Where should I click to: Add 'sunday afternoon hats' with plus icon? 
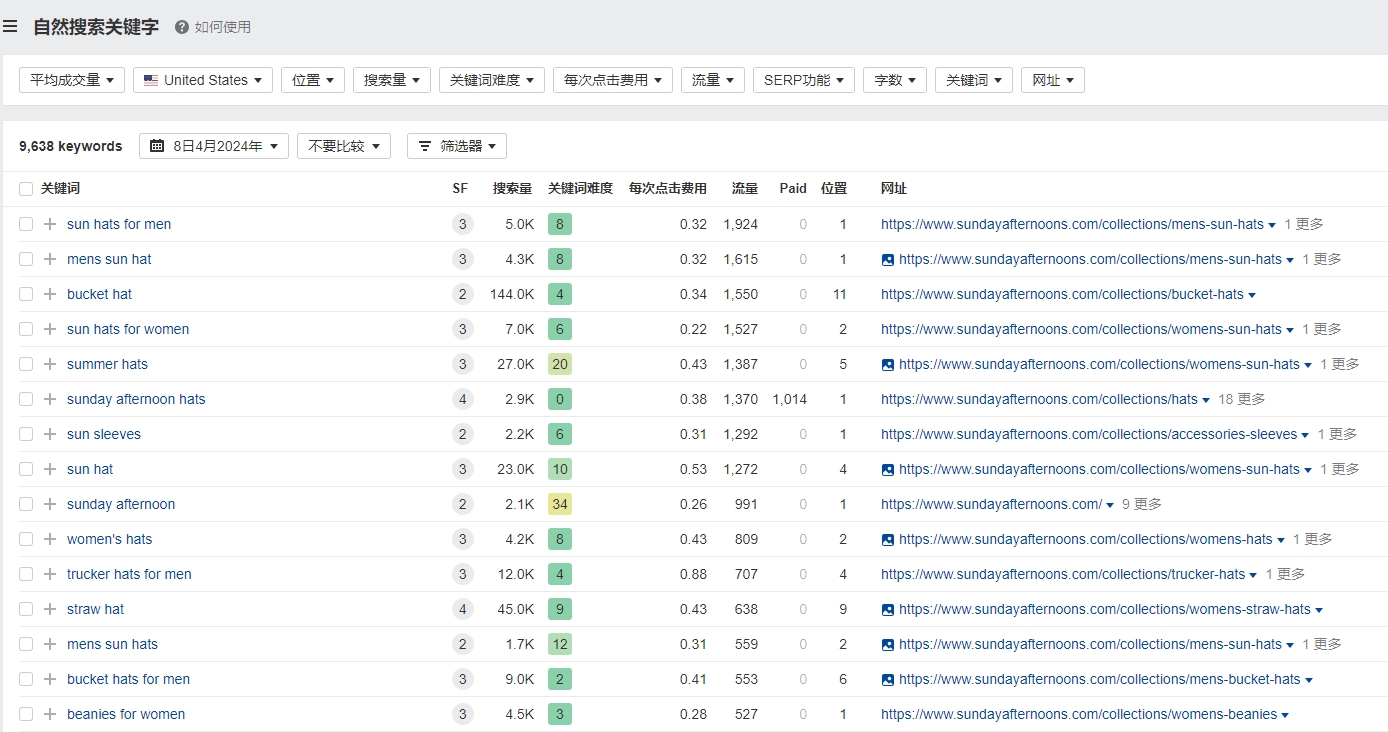click(x=50, y=399)
